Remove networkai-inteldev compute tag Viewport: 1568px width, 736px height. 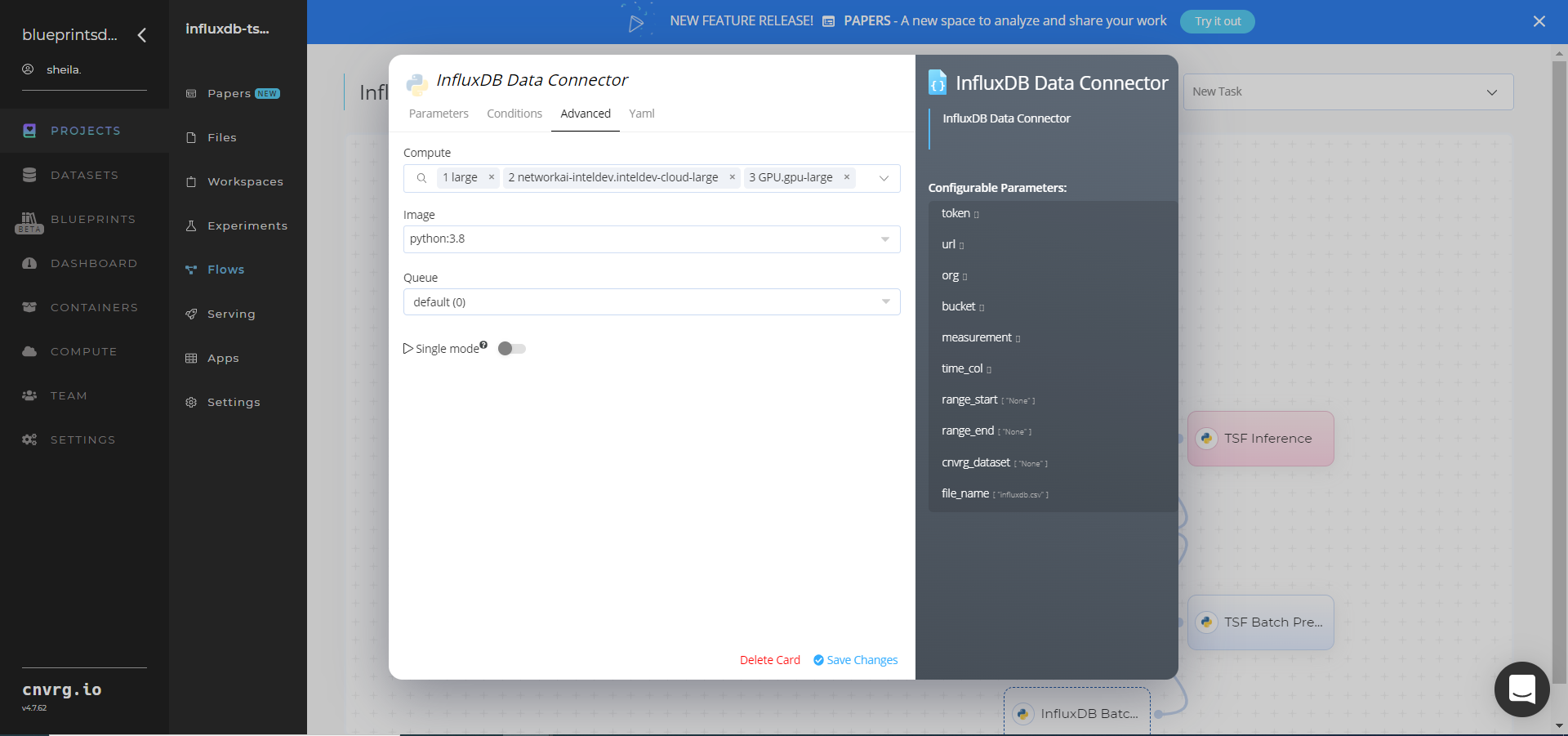click(x=733, y=177)
